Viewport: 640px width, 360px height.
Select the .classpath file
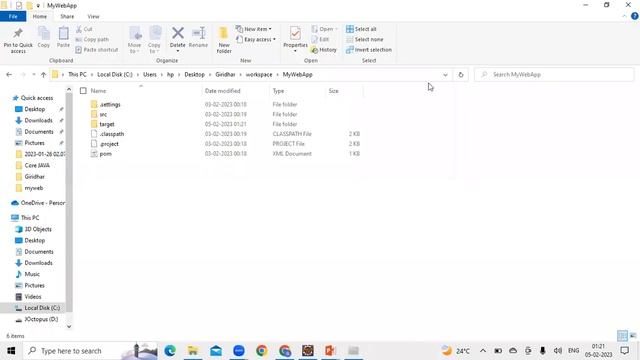pos(111,134)
